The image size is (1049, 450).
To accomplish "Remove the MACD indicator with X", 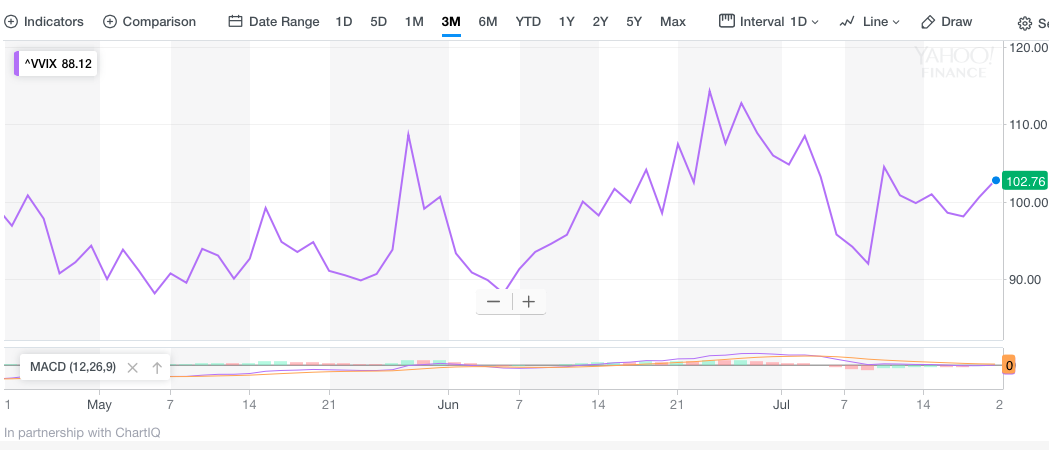I will 132,367.
